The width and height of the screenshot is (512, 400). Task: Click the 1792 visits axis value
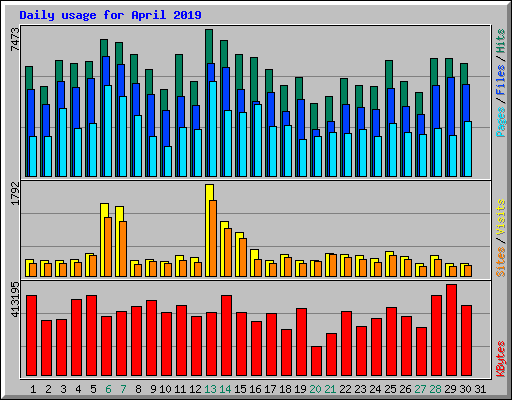(15, 193)
